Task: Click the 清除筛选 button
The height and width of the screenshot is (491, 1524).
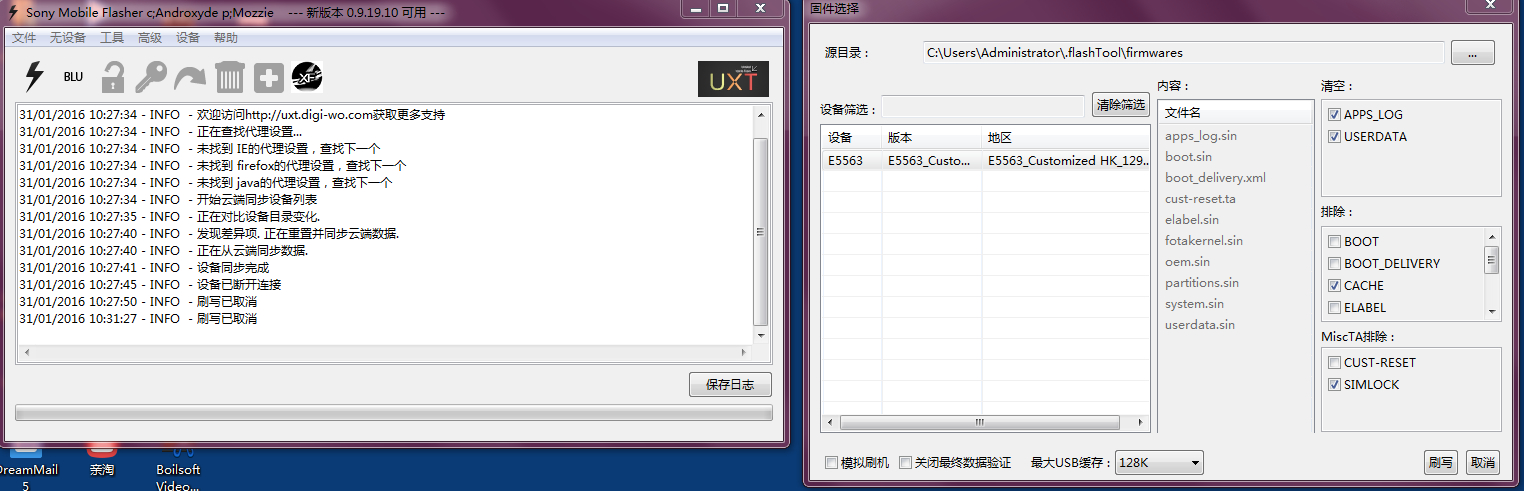Action: [1120, 105]
